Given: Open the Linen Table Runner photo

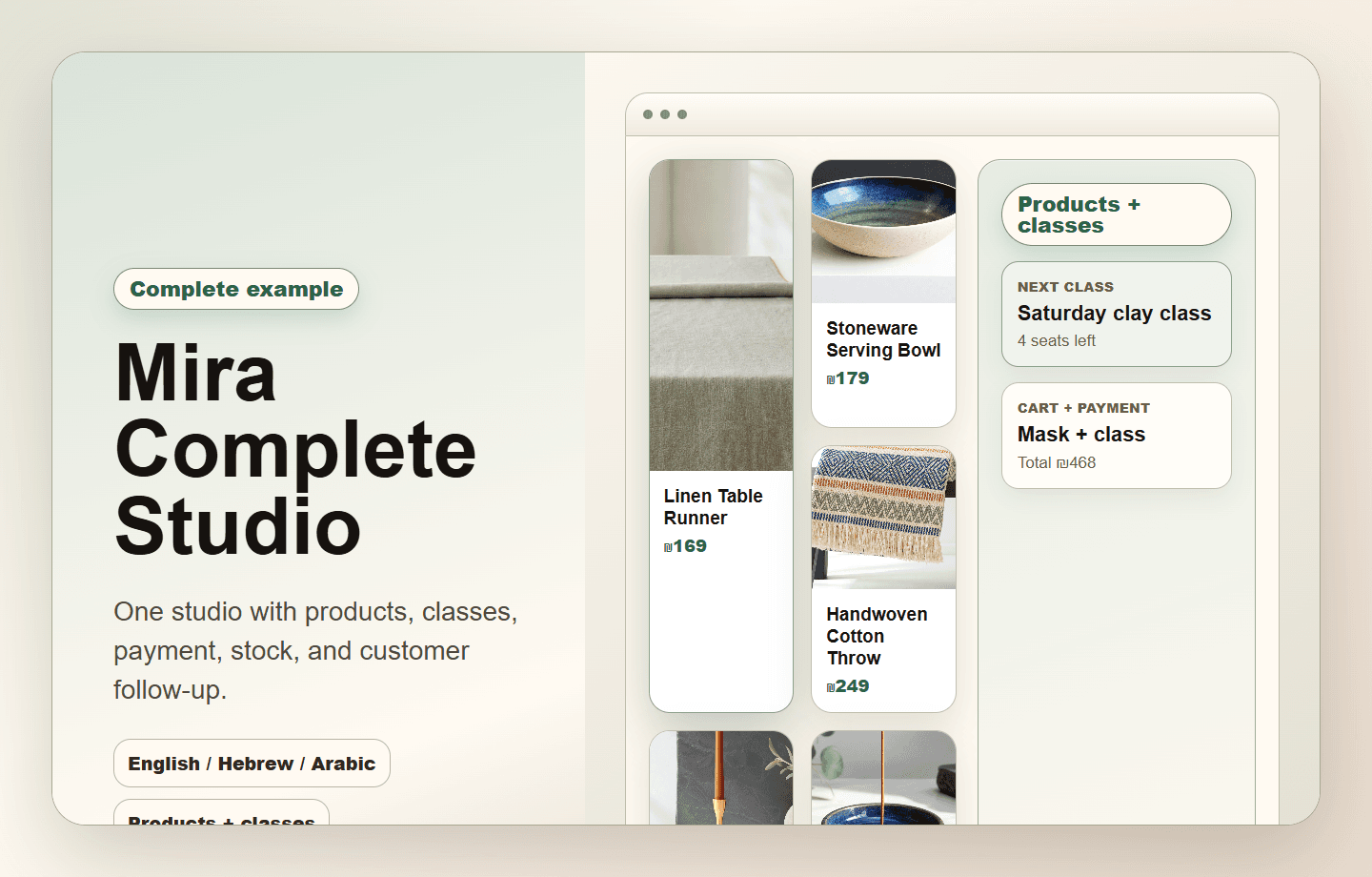Looking at the screenshot, I should [721, 316].
